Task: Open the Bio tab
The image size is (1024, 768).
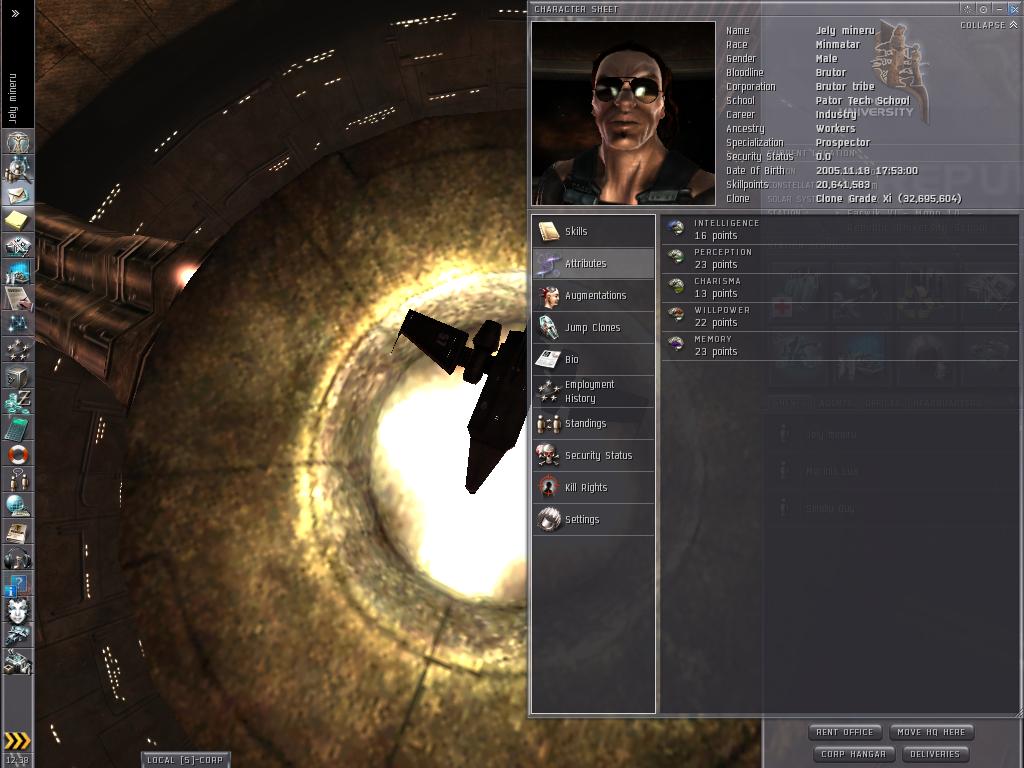Action: pyautogui.click(x=594, y=359)
